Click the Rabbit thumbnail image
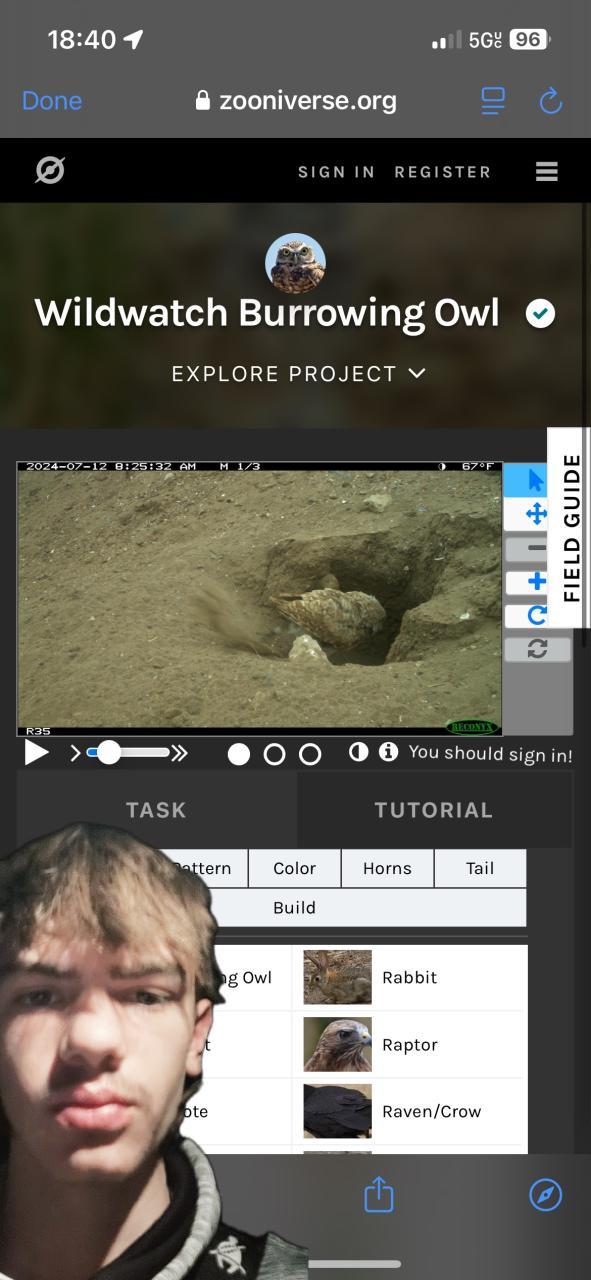591x1280 pixels. (337, 977)
